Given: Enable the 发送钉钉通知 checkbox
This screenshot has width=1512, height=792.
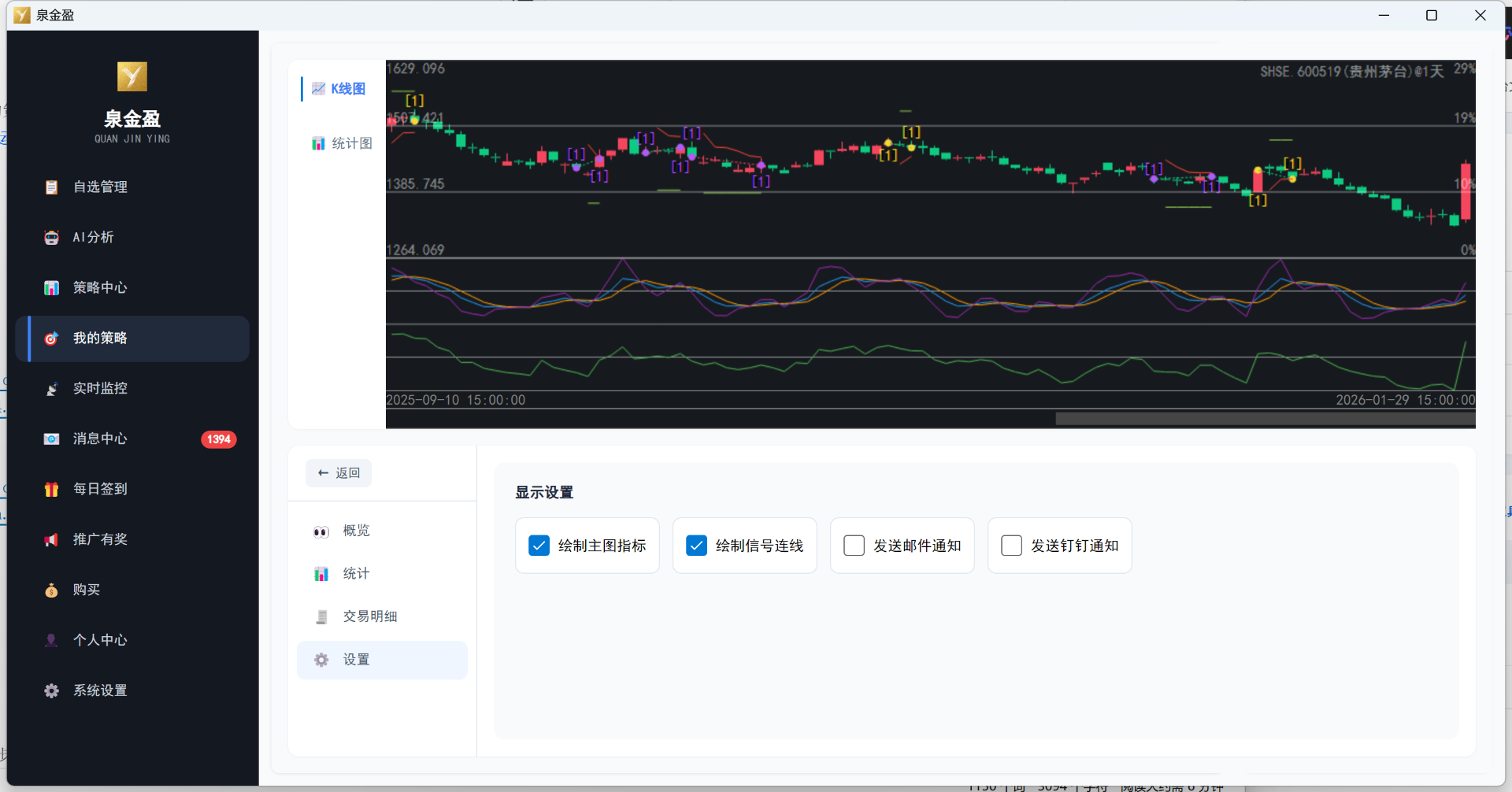Looking at the screenshot, I should (x=1012, y=546).
